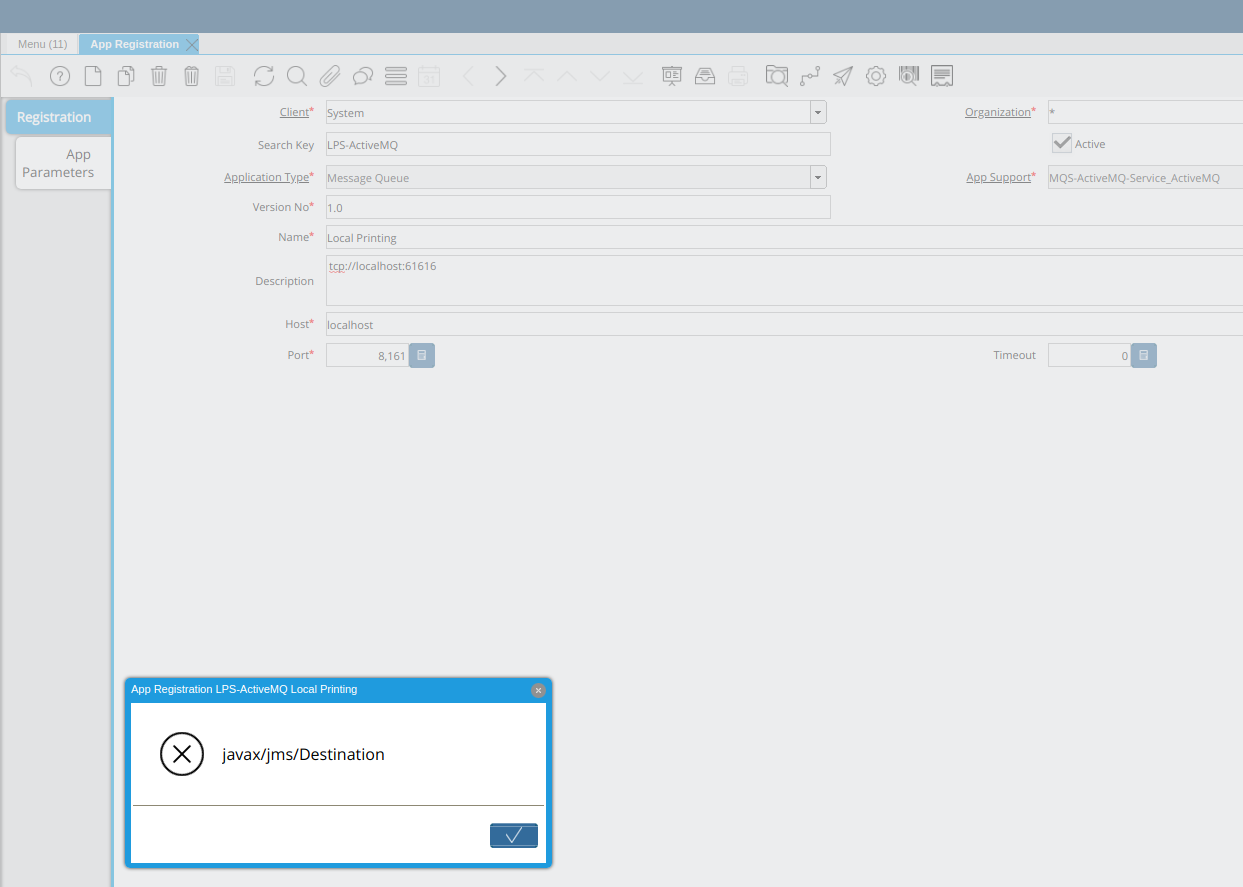This screenshot has height=887, width=1243.
Task: Click the Timeout value field
Action: point(1089,355)
